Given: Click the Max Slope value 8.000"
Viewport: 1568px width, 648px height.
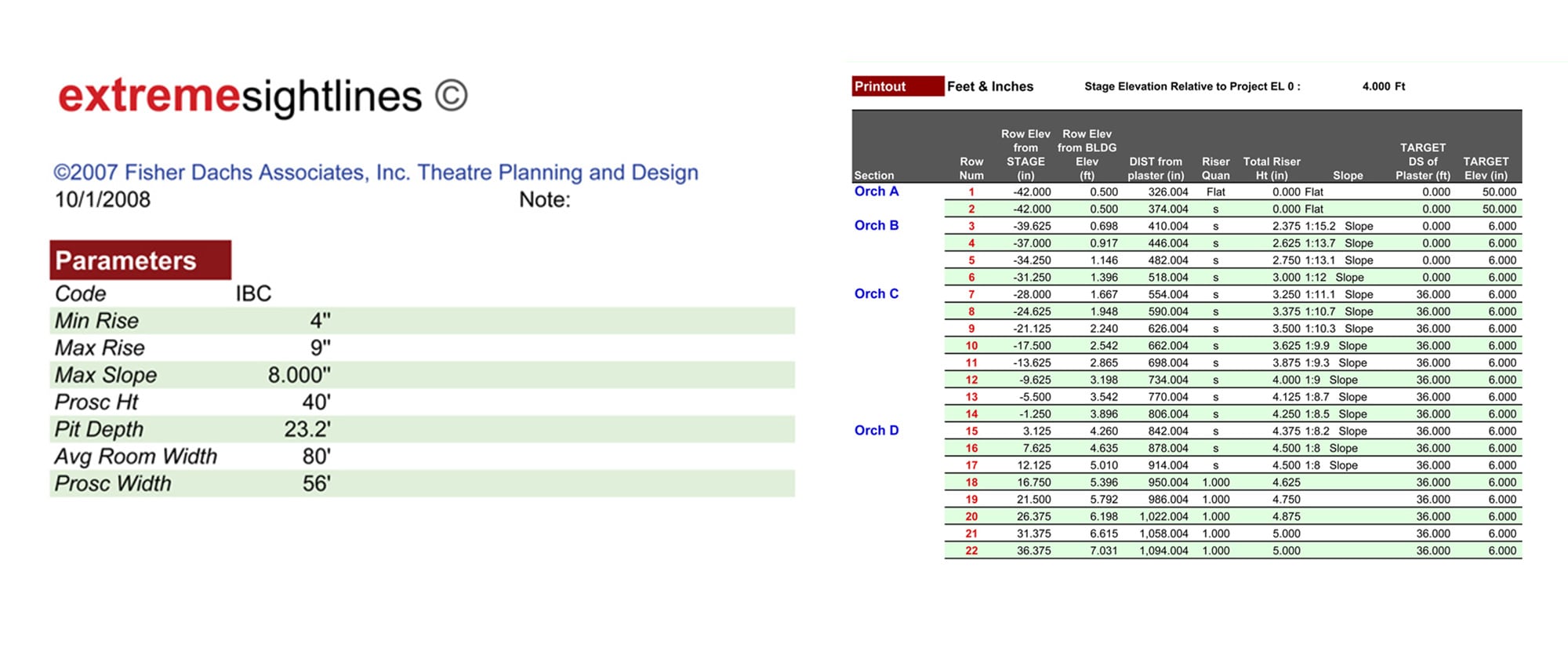Looking at the screenshot, I should [x=299, y=375].
